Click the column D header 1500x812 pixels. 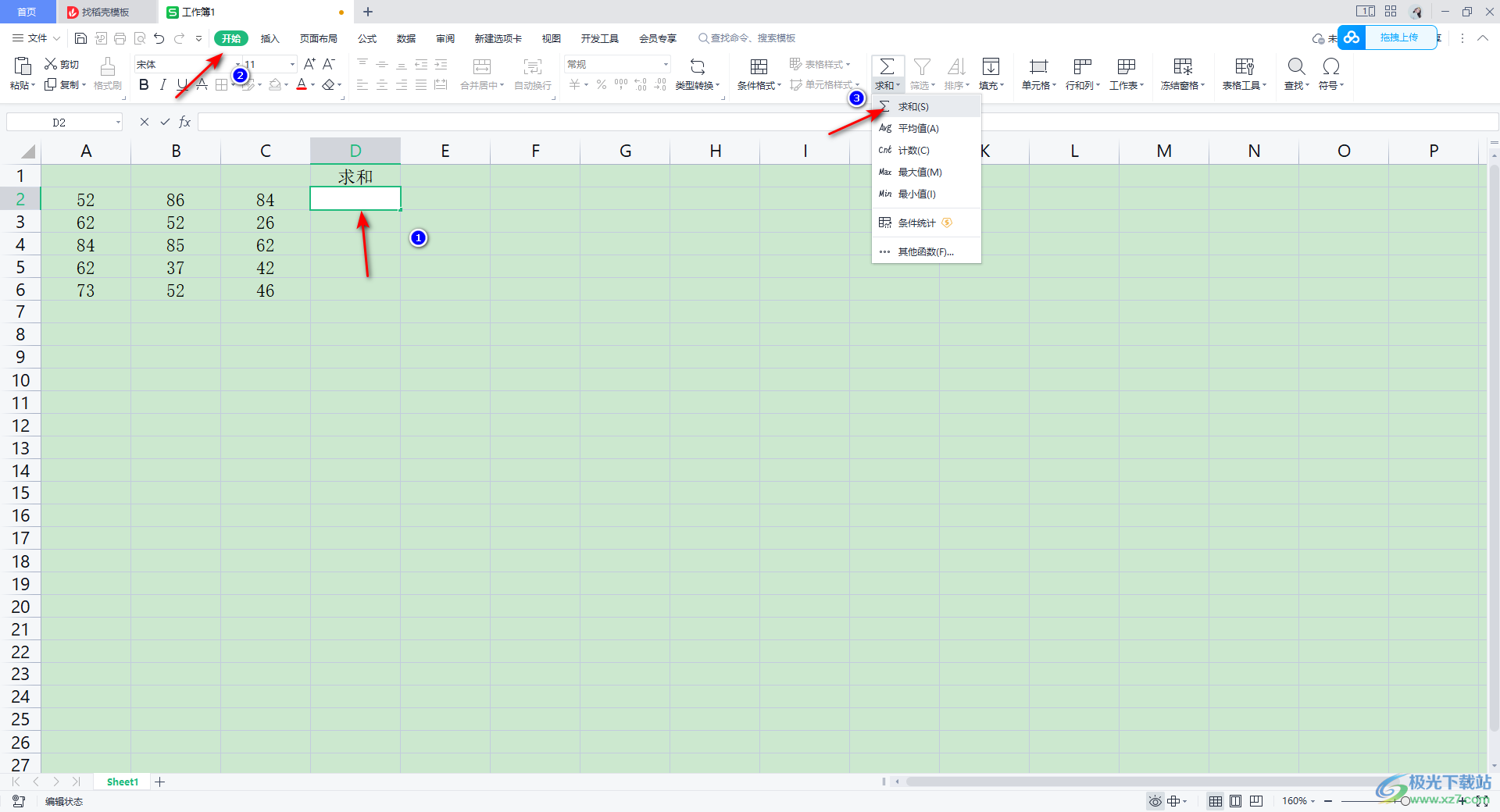[355, 151]
